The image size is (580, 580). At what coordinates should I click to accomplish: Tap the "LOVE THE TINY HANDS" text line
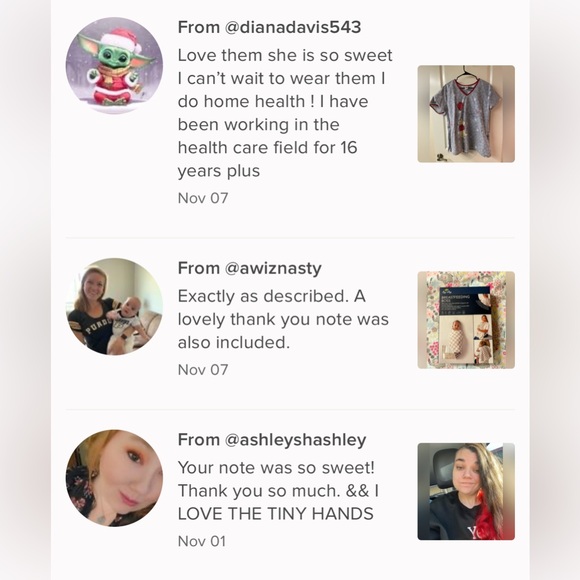[276, 514]
